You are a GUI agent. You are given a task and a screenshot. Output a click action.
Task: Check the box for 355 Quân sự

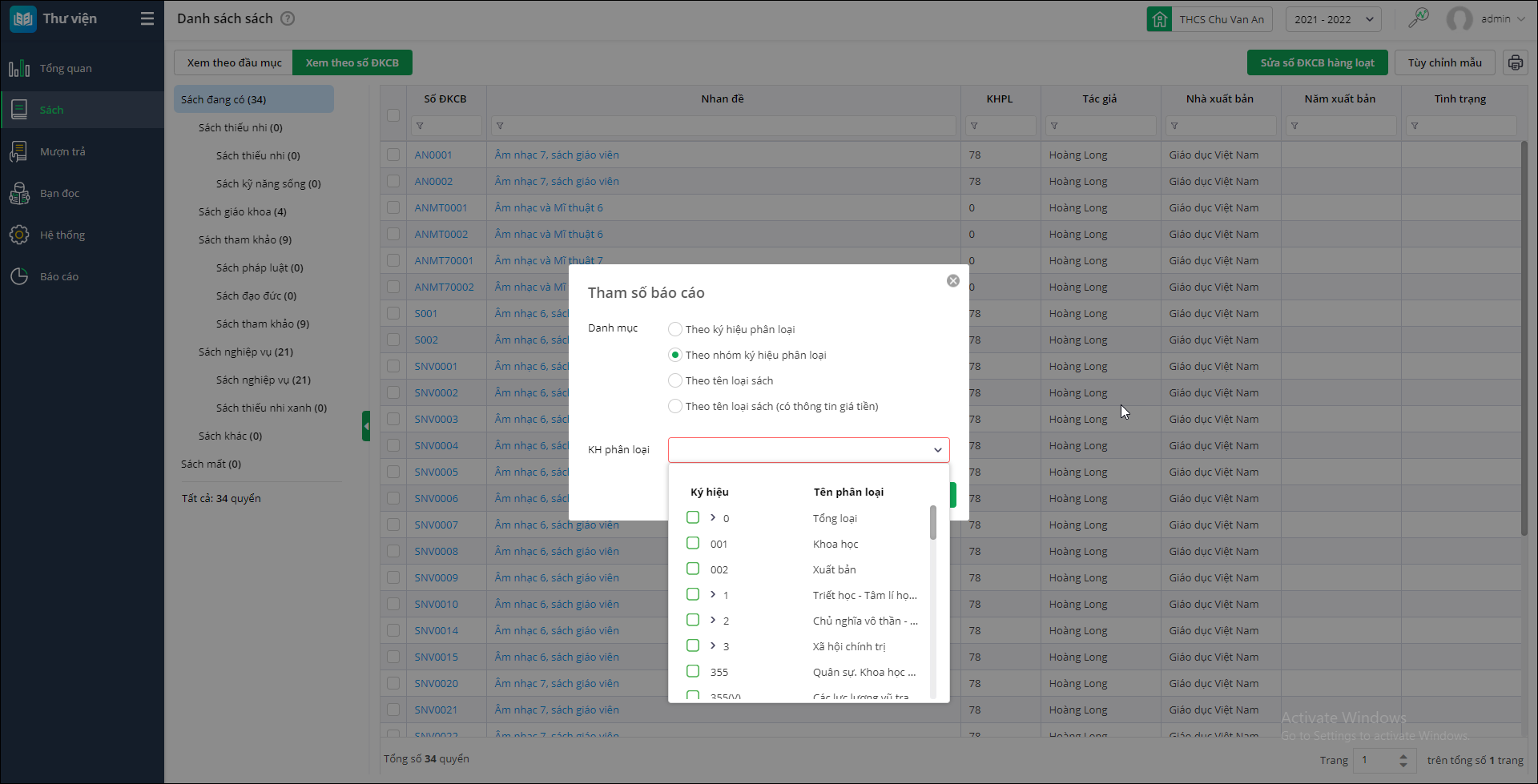click(693, 671)
